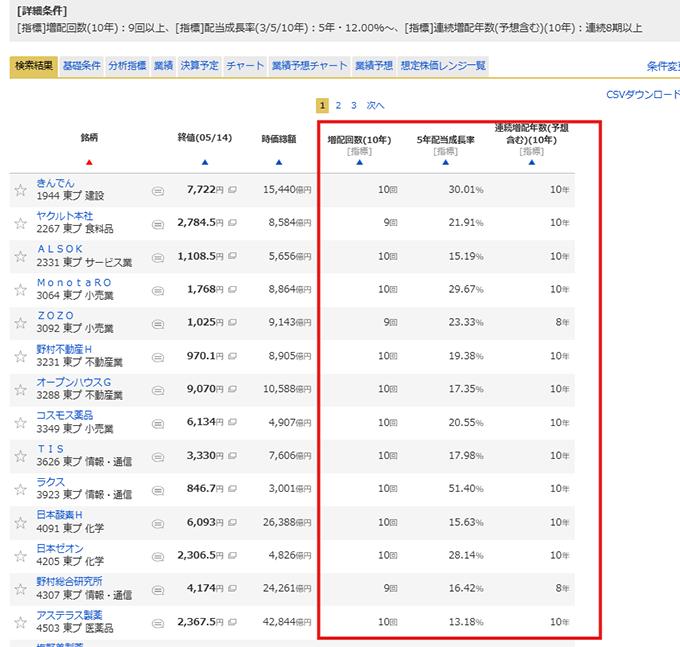Toggle favorite star for 野村不動産H

[x=20, y=356]
